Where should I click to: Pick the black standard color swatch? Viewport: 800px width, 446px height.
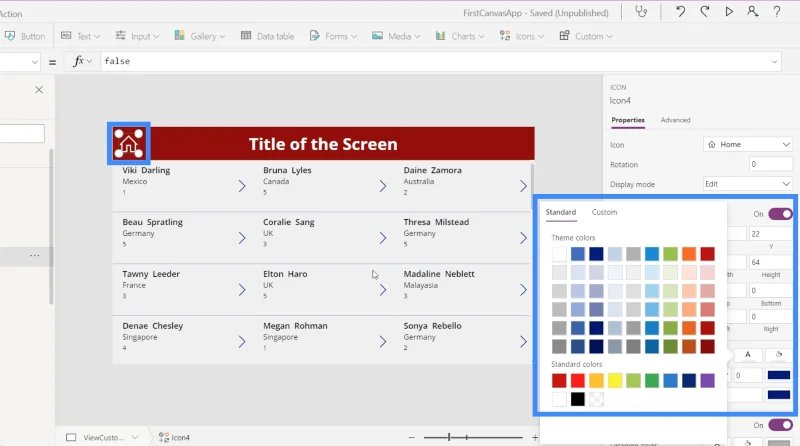578,399
